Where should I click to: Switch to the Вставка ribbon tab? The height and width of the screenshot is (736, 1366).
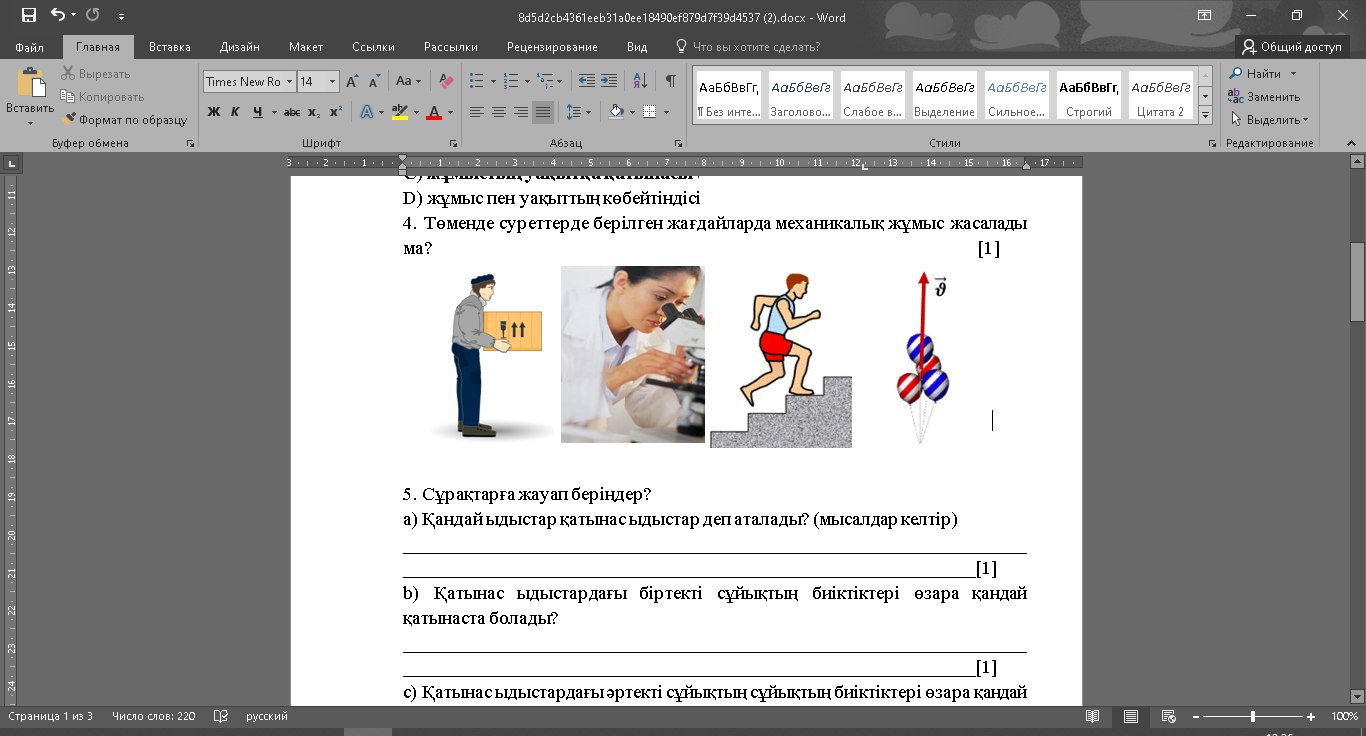click(170, 47)
